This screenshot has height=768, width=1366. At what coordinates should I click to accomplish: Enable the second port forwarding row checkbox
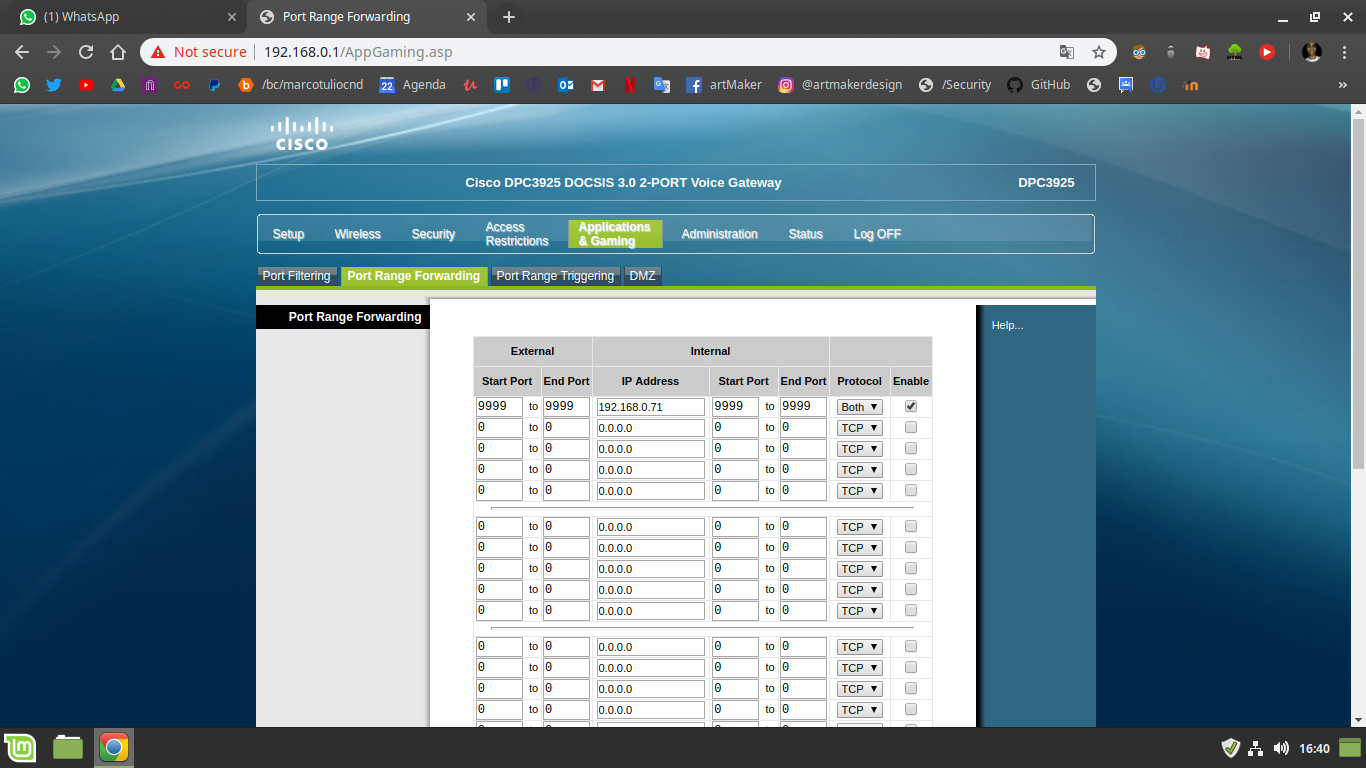tap(911, 427)
